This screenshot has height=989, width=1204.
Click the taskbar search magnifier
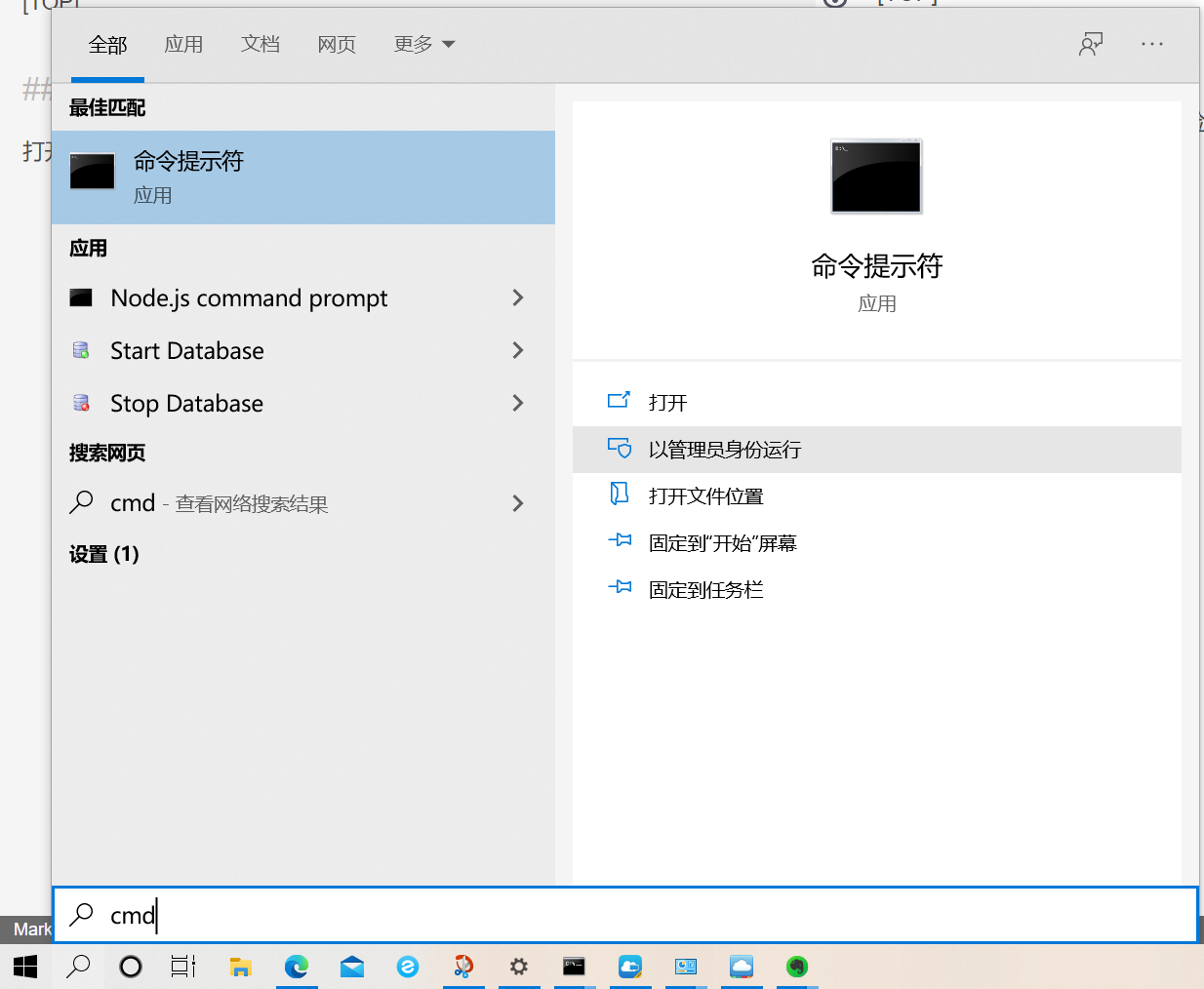point(78,967)
